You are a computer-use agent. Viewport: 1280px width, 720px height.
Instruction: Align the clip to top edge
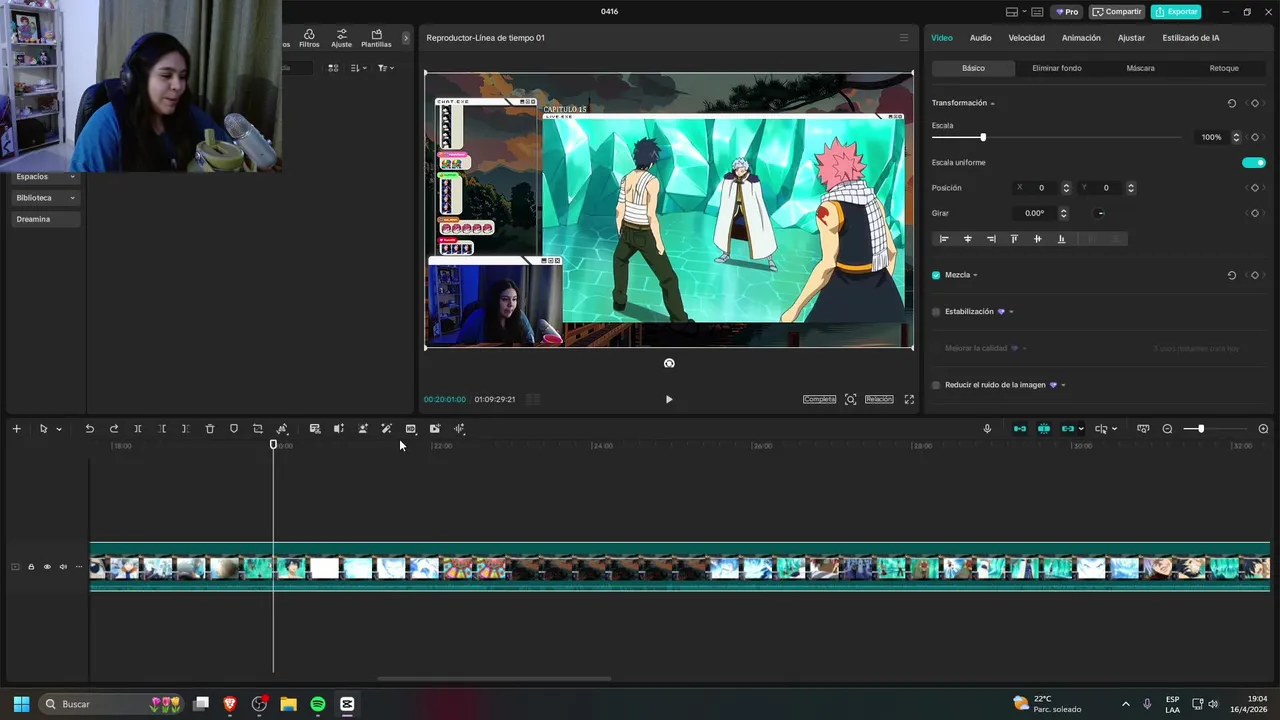point(1014,239)
